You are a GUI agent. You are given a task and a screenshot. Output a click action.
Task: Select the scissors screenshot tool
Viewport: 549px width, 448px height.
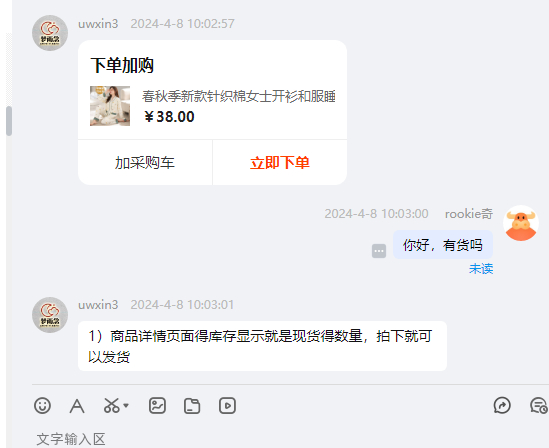(x=112, y=406)
